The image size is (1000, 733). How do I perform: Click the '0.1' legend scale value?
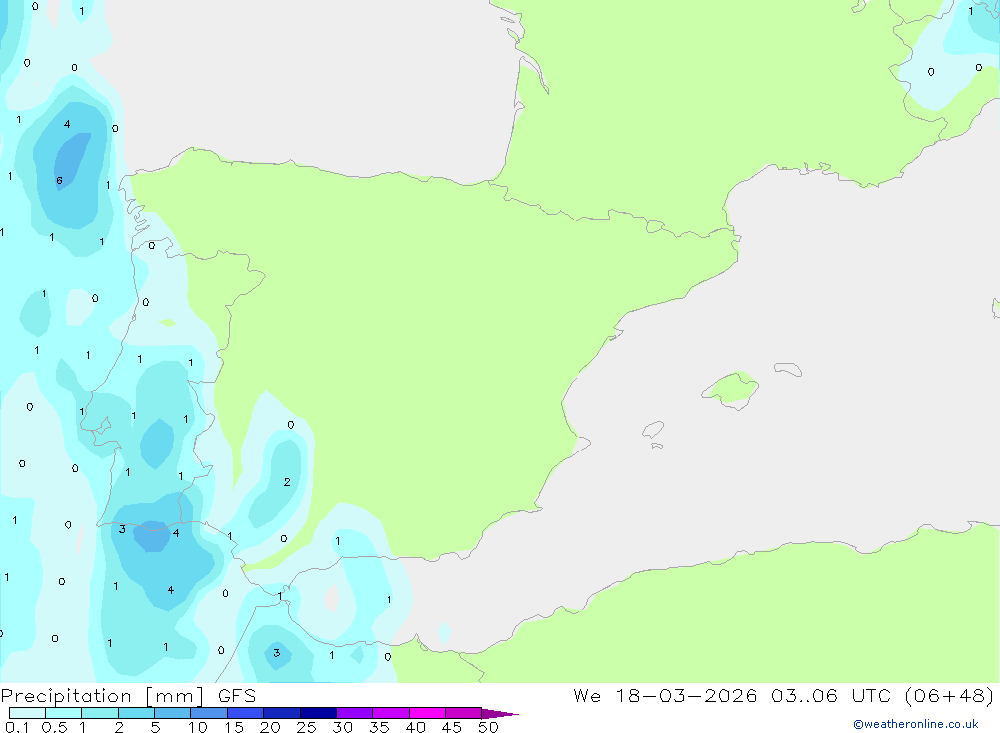pyautogui.click(x=17, y=727)
